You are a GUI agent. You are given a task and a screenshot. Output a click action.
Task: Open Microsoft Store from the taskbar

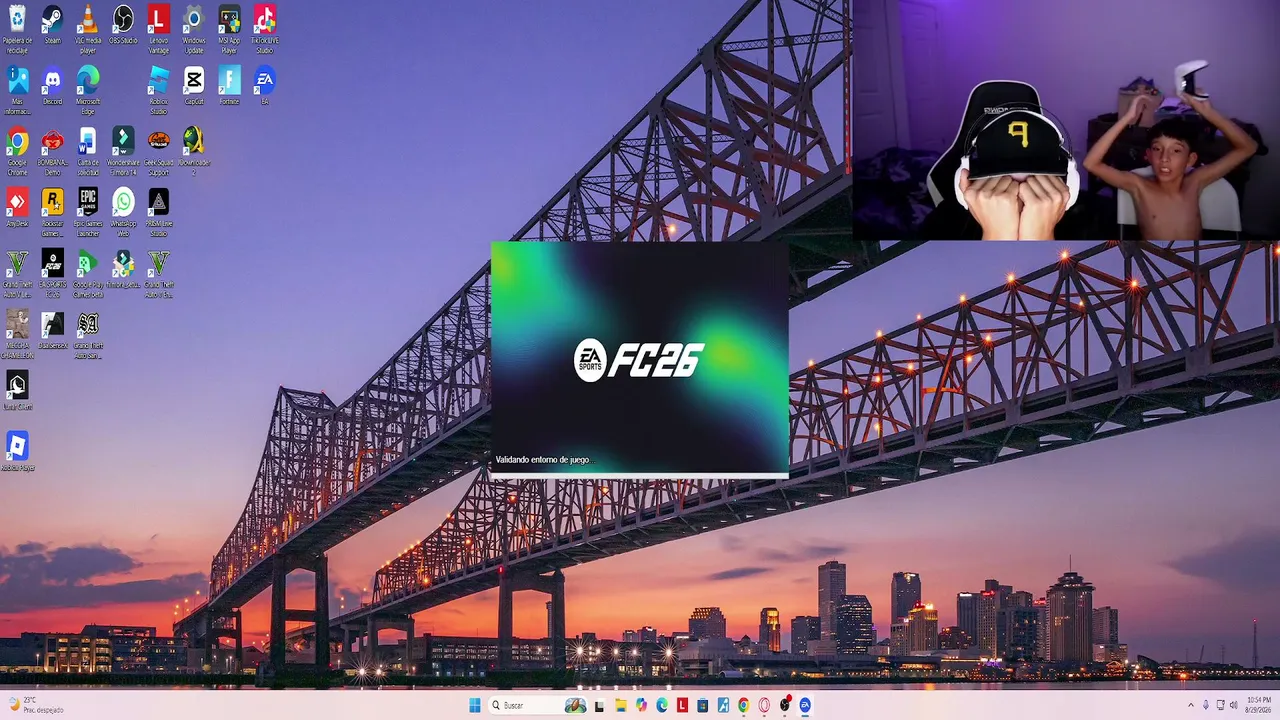(703, 705)
